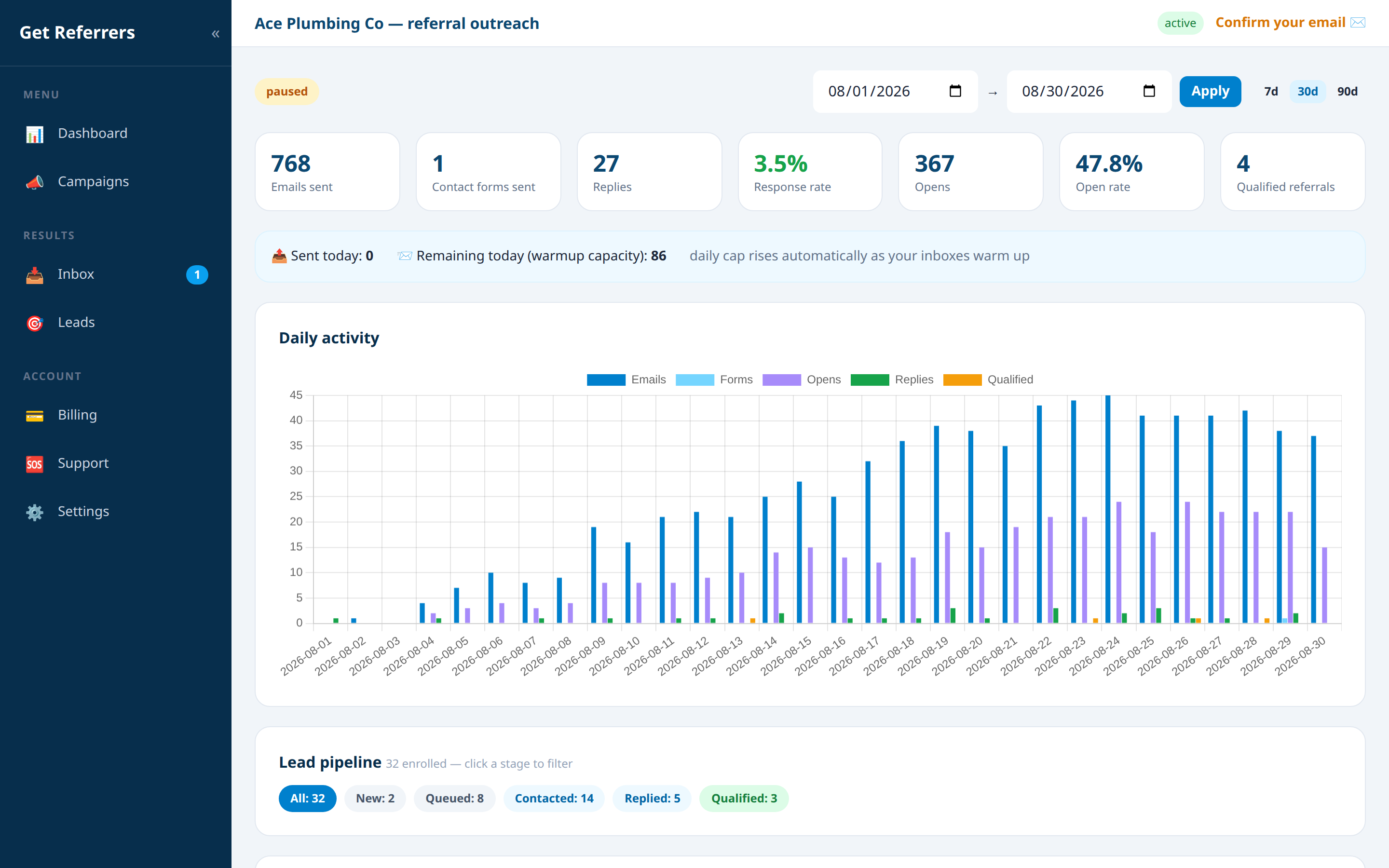Click the Settings gear icon
Image resolution: width=1389 pixels, height=868 pixels.
click(34, 512)
